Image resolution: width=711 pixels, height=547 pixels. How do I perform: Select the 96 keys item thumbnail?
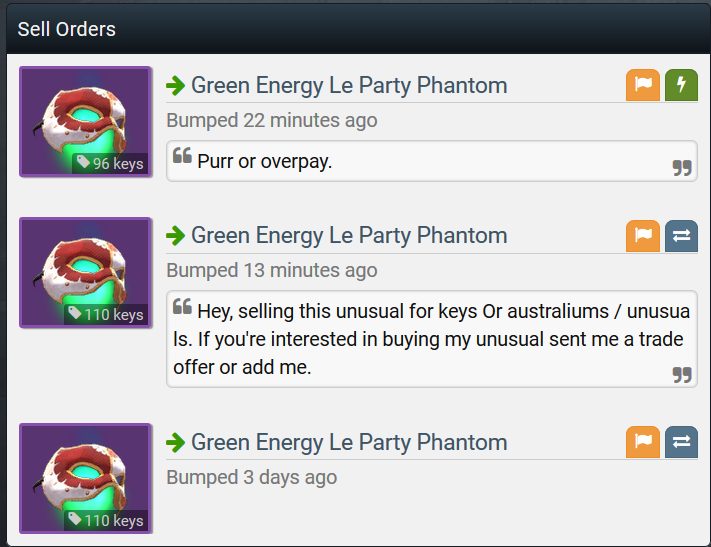pyautogui.click(x=86, y=121)
